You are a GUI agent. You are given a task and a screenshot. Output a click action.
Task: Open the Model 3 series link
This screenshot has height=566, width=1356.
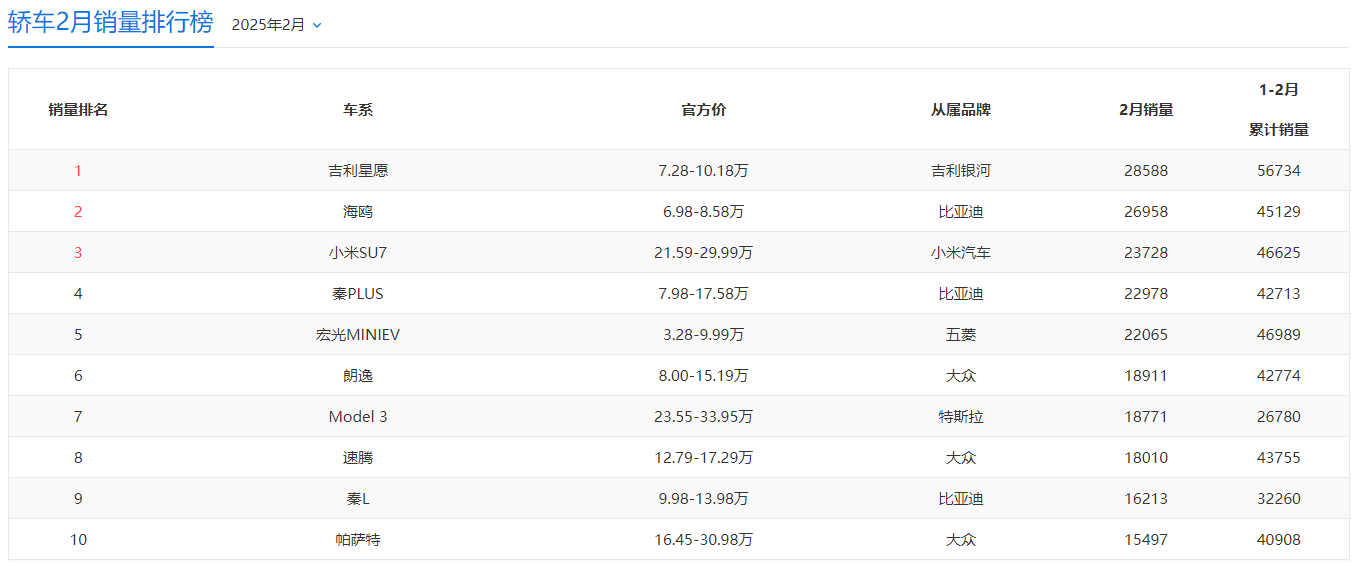pyautogui.click(x=358, y=417)
